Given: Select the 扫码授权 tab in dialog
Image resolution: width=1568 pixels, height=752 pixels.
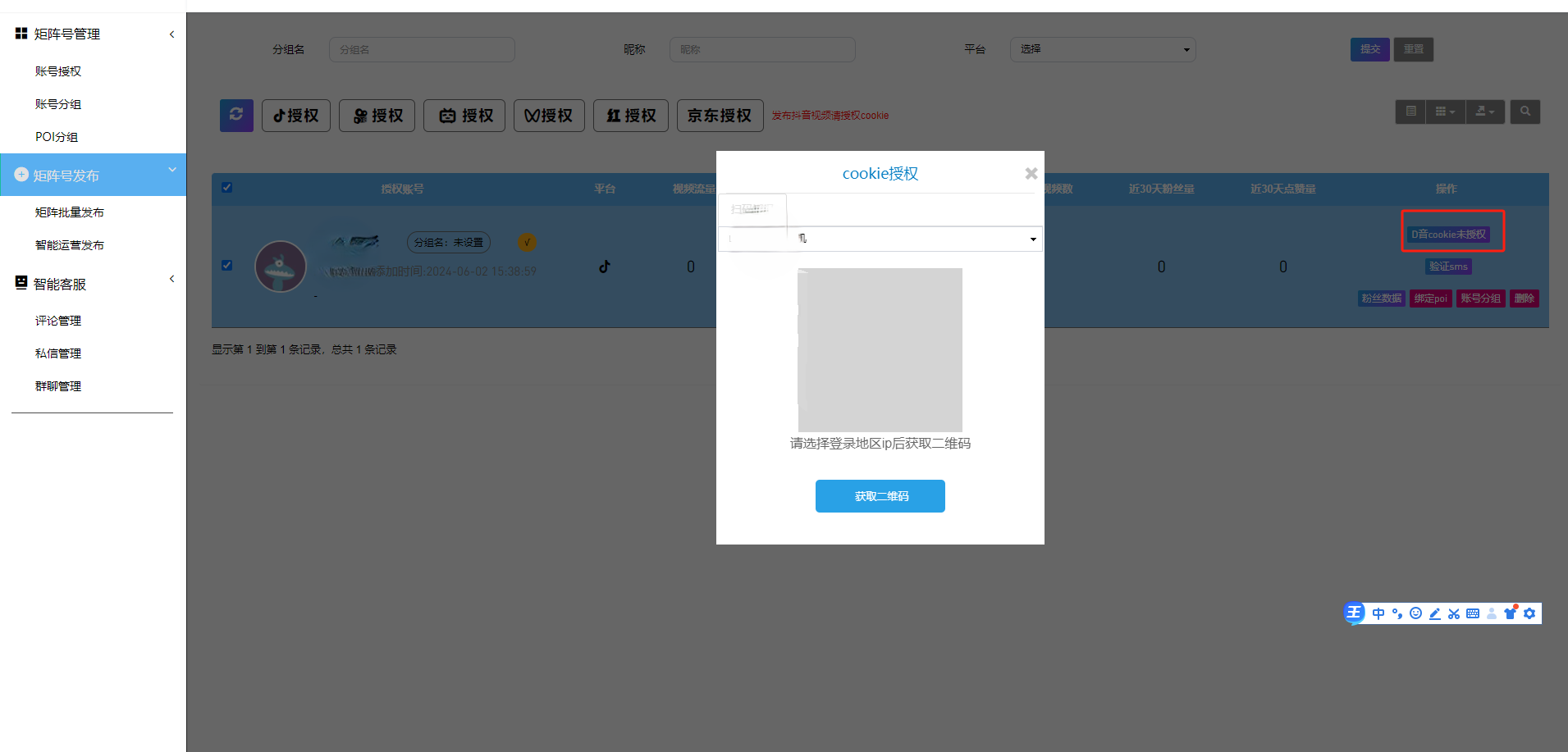Looking at the screenshot, I should (752, 209).
